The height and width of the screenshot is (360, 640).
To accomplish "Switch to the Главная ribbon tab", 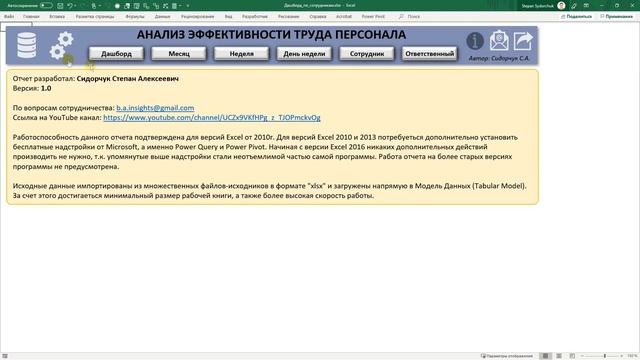I will 31,16.
